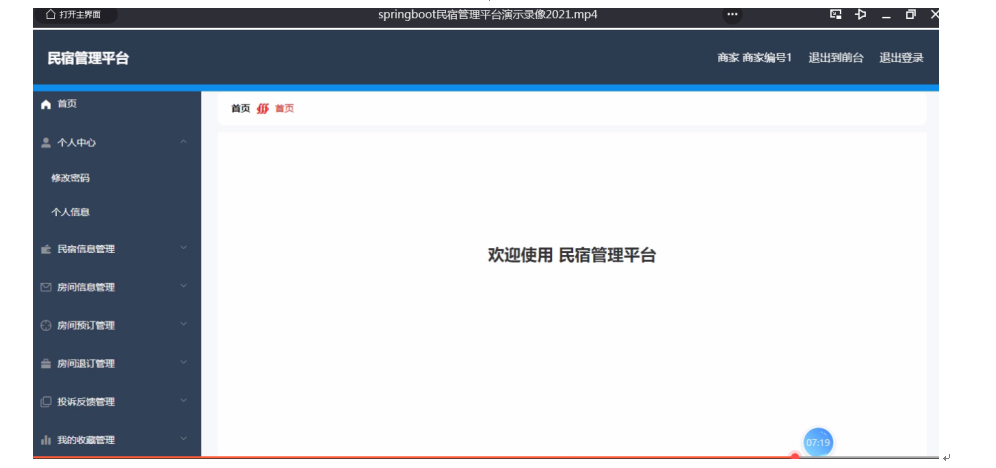Click the 商家 商家编号1 account label

pyautogui.click(x=755, y=58)
